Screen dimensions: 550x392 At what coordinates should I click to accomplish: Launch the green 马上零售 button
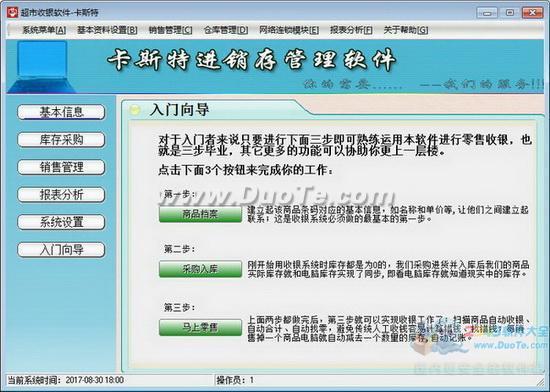tap(200, 327)
